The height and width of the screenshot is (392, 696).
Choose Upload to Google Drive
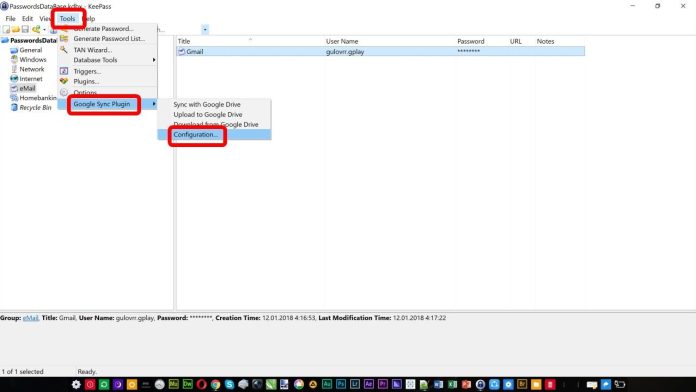click(208, 115)
